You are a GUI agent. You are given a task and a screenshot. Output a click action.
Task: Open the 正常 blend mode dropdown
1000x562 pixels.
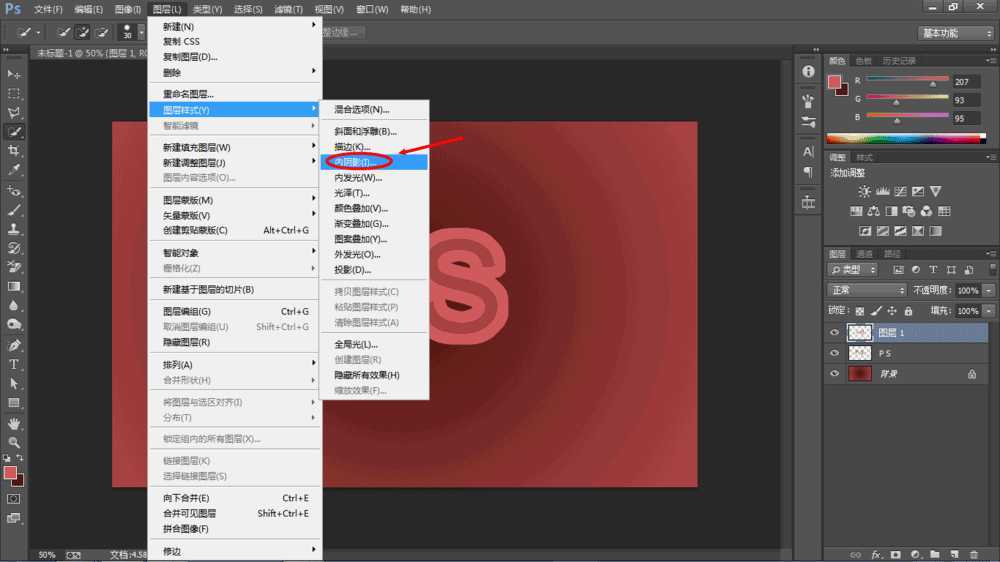pyautogui.click(x=867, y=290)
